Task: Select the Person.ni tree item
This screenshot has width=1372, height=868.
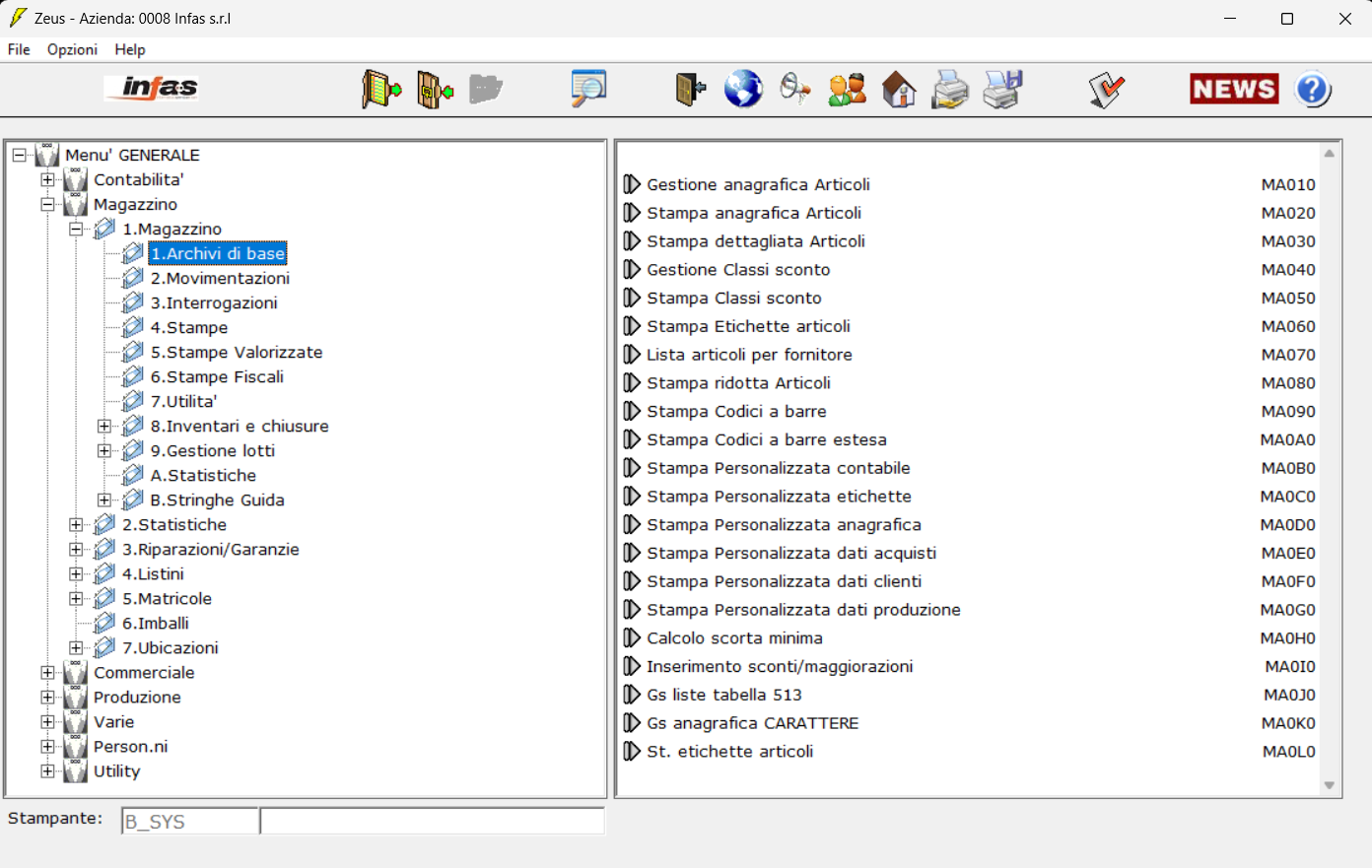Action: tap(130, 746)
